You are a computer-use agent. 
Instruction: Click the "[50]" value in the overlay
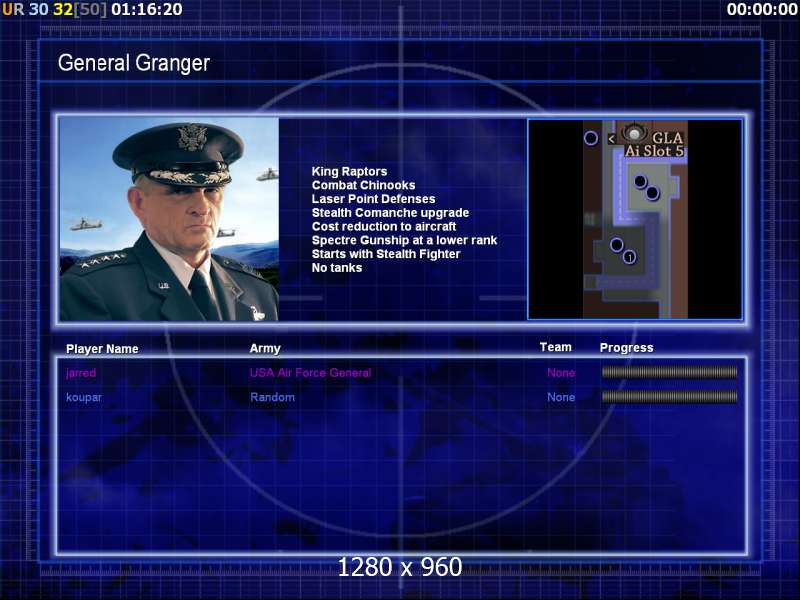[90, 9]
